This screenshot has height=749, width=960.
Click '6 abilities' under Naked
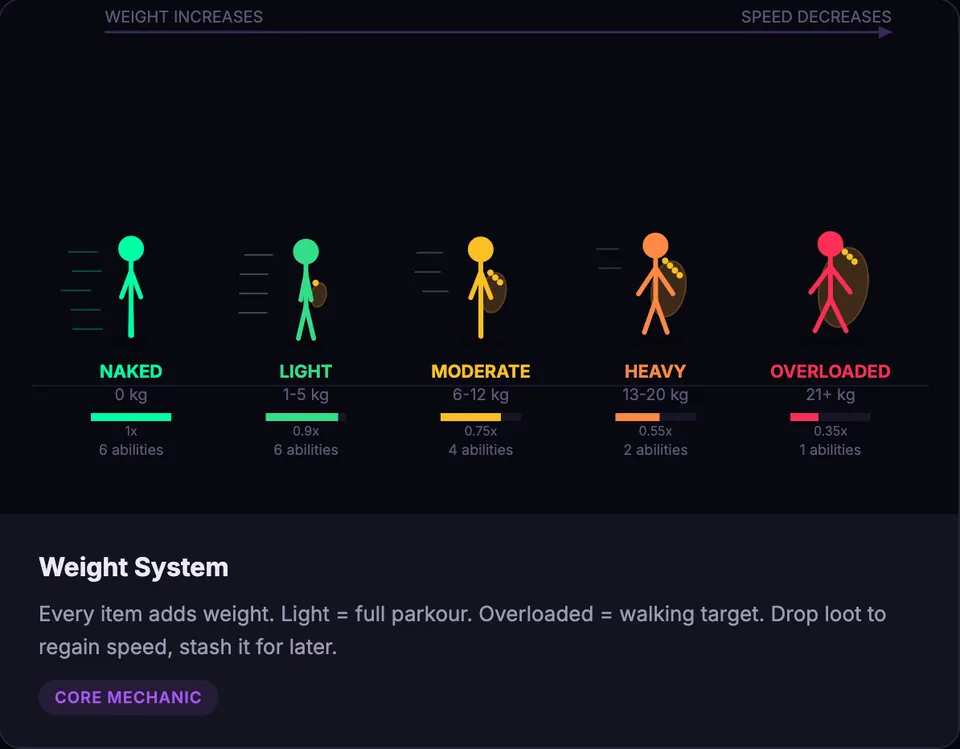[131, 450]
